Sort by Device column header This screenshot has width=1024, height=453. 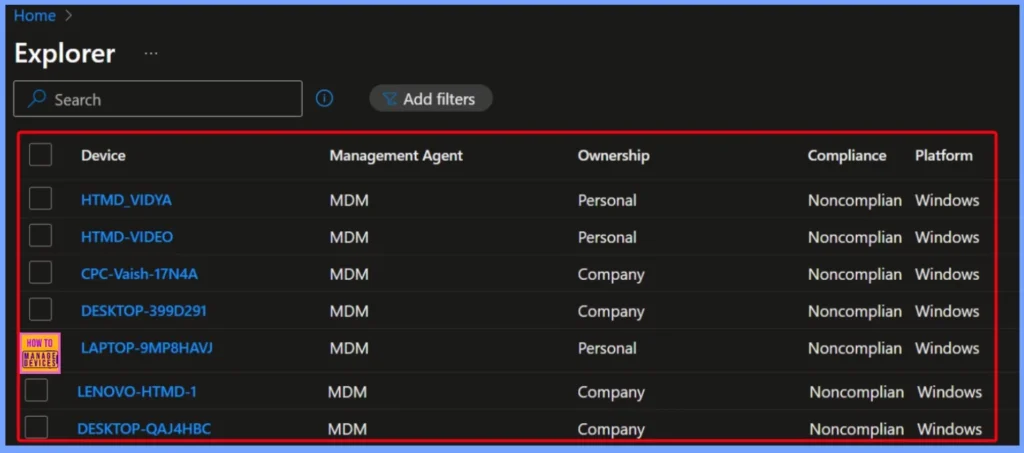coord(103,155)
